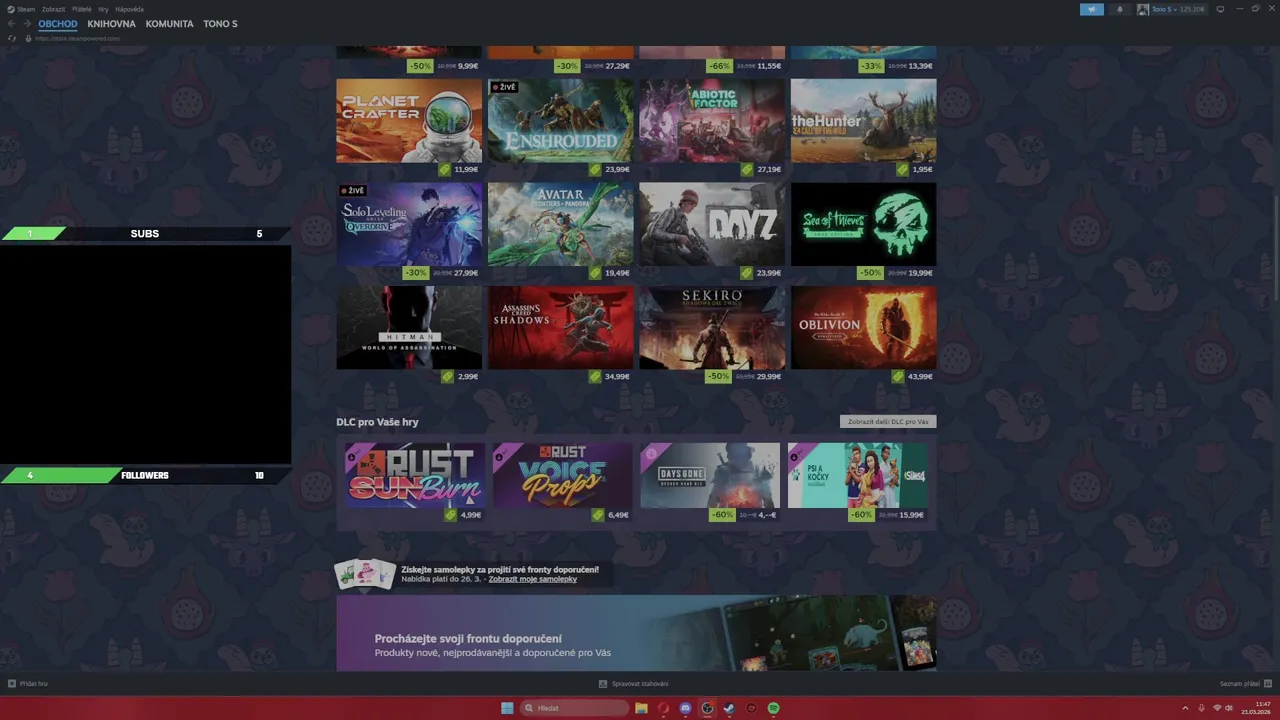Click the Rust Sunburn DLC tile
The image size is (1280, 720).
pos(415,475)
